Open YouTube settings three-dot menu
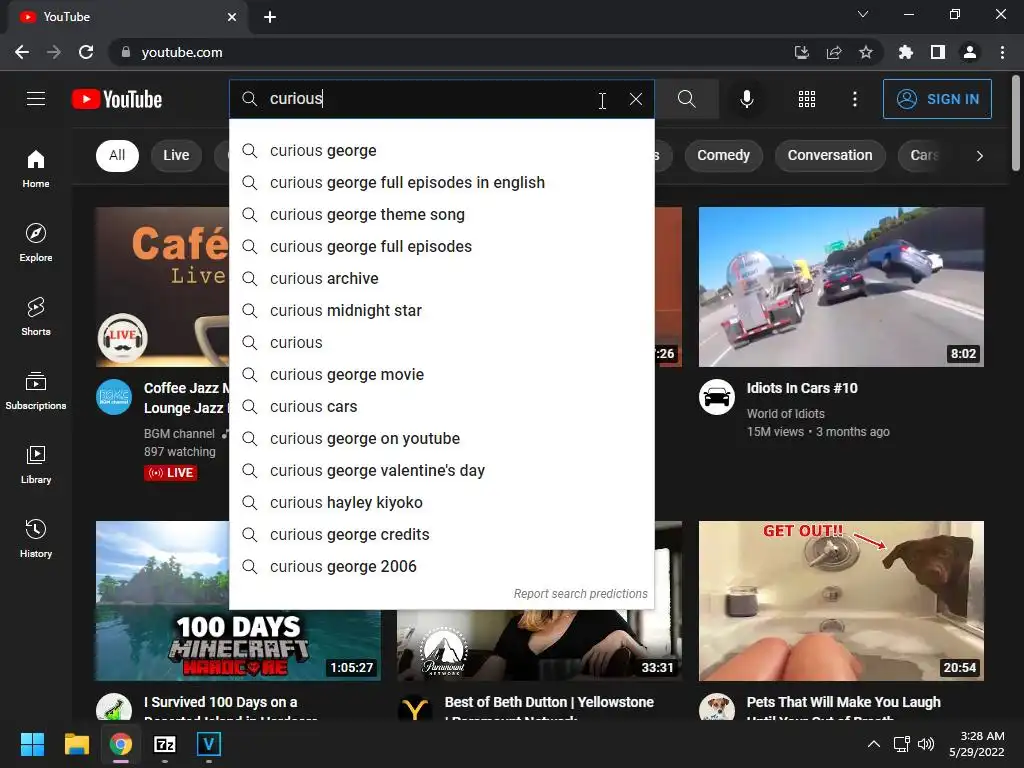The height and width of the screenshot is (768, 1024). point(855,99)
